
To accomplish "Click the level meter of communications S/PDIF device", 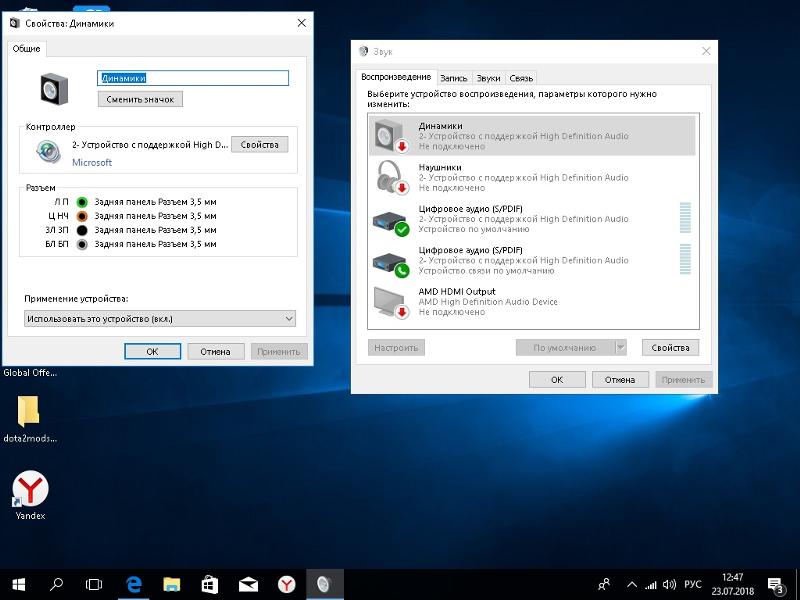I will [x=685, y=259].
